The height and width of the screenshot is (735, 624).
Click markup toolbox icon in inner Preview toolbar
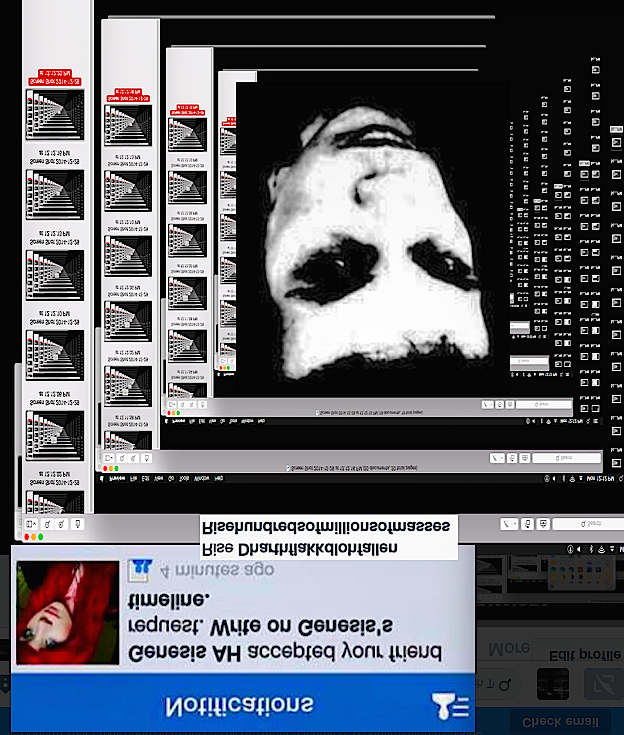pyautogui.click(x=510, y=404)
